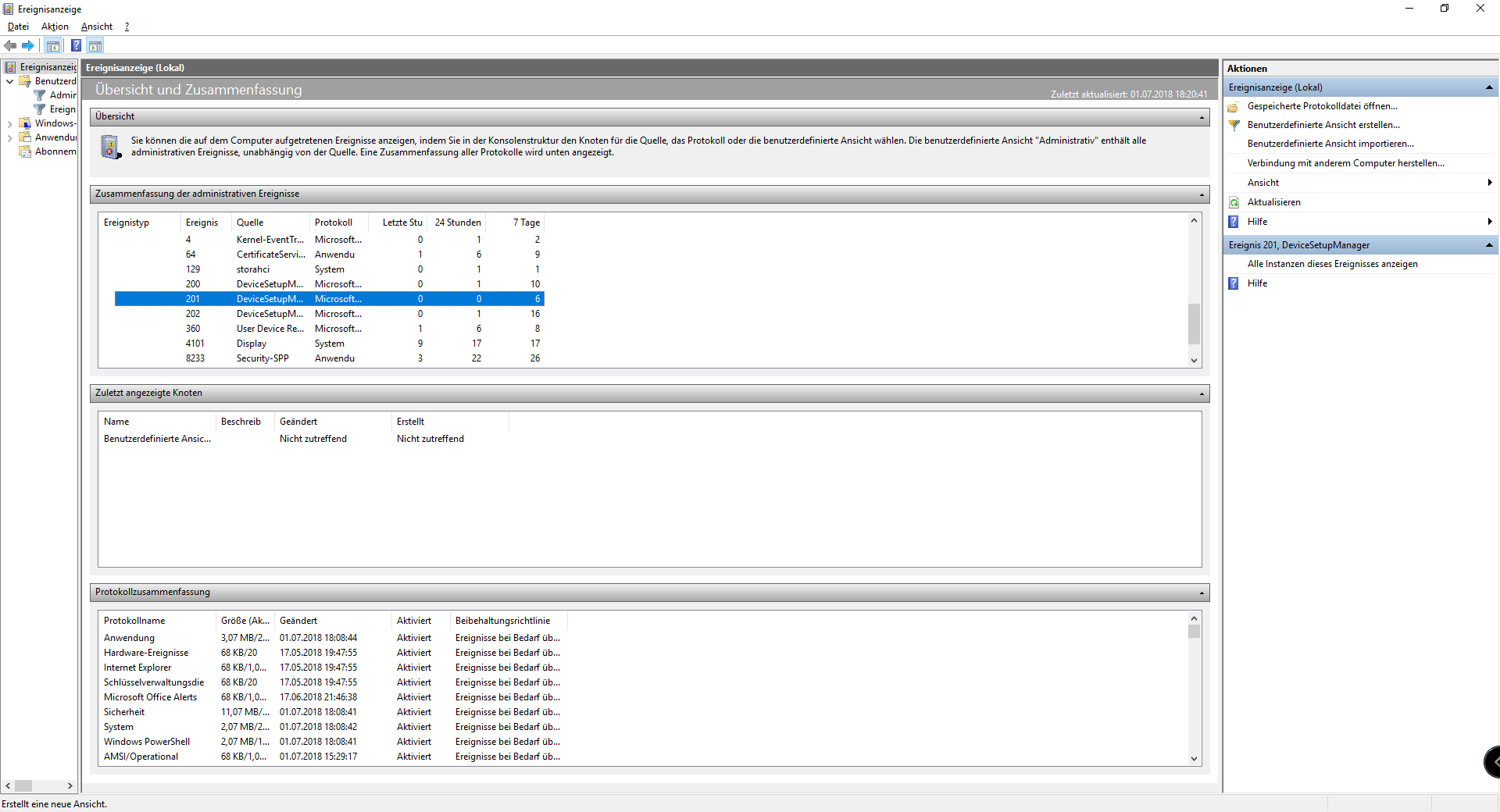Click the Erstellt column header
Viewport: 1500px width, 812px height.
pos(450,422)
